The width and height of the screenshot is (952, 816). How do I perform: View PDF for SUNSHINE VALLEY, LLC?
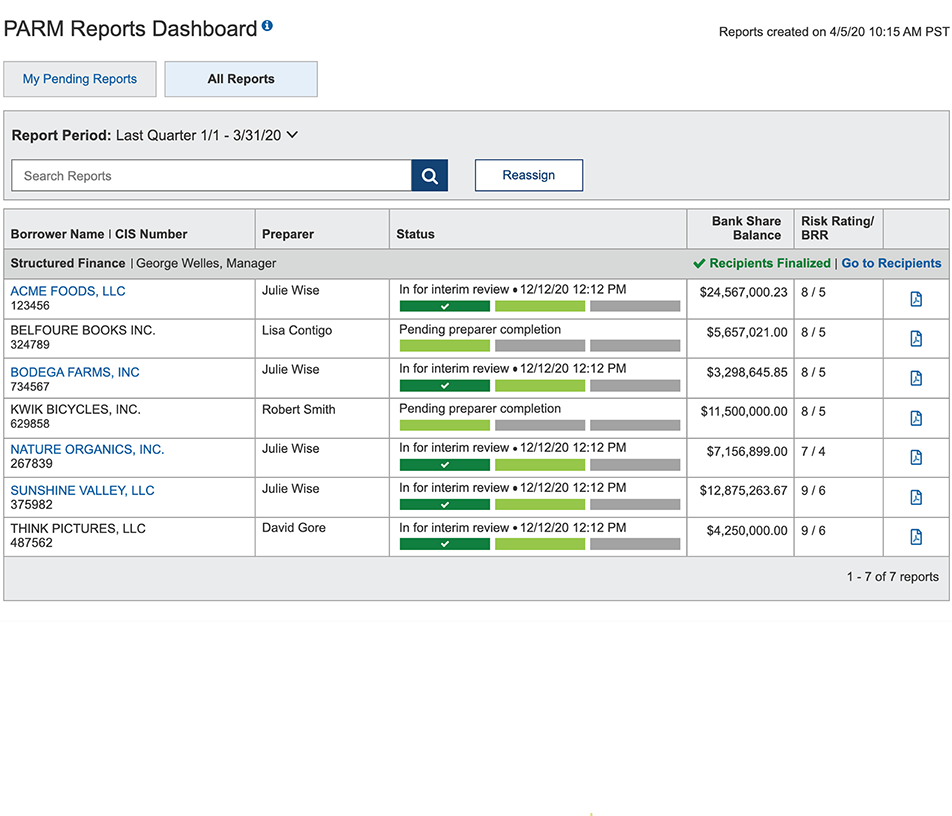coord(915,497)
